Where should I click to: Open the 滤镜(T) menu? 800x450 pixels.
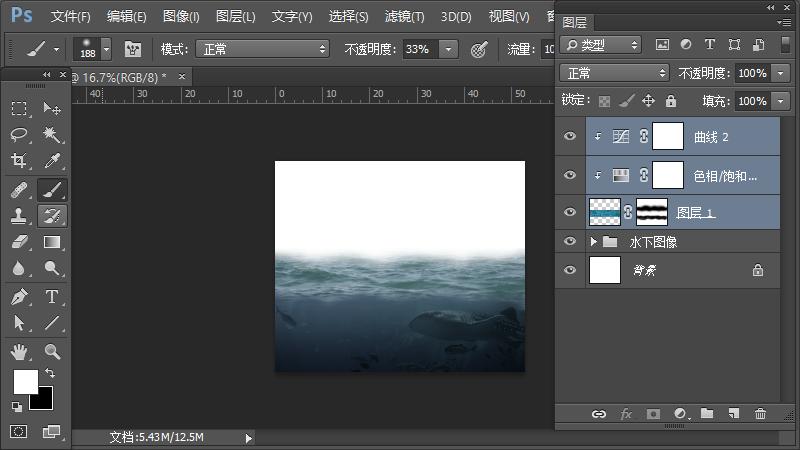[x=404, y=16]
